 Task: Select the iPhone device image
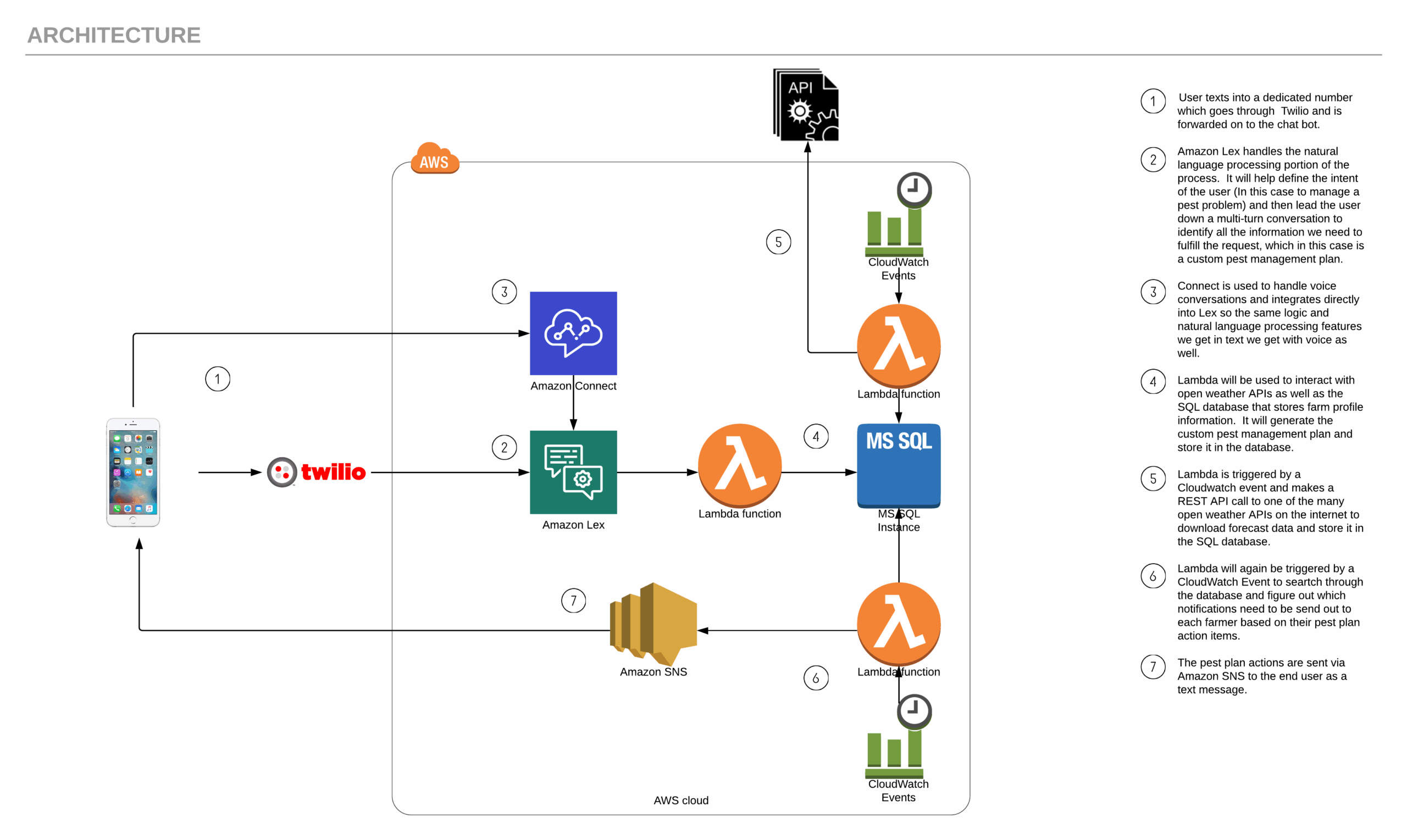(133, 472)
